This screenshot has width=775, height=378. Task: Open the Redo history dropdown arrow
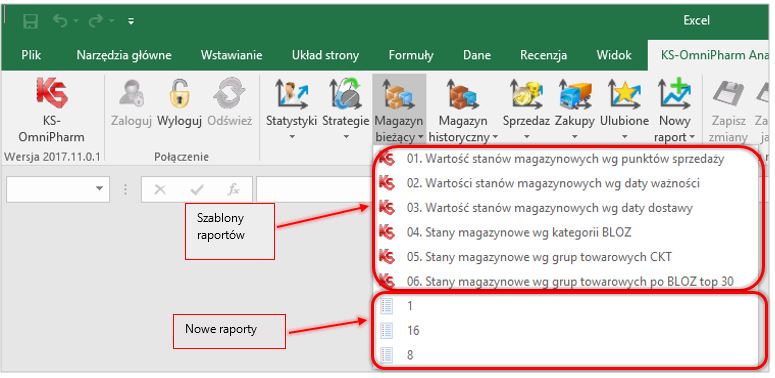[x=111, y=21]
